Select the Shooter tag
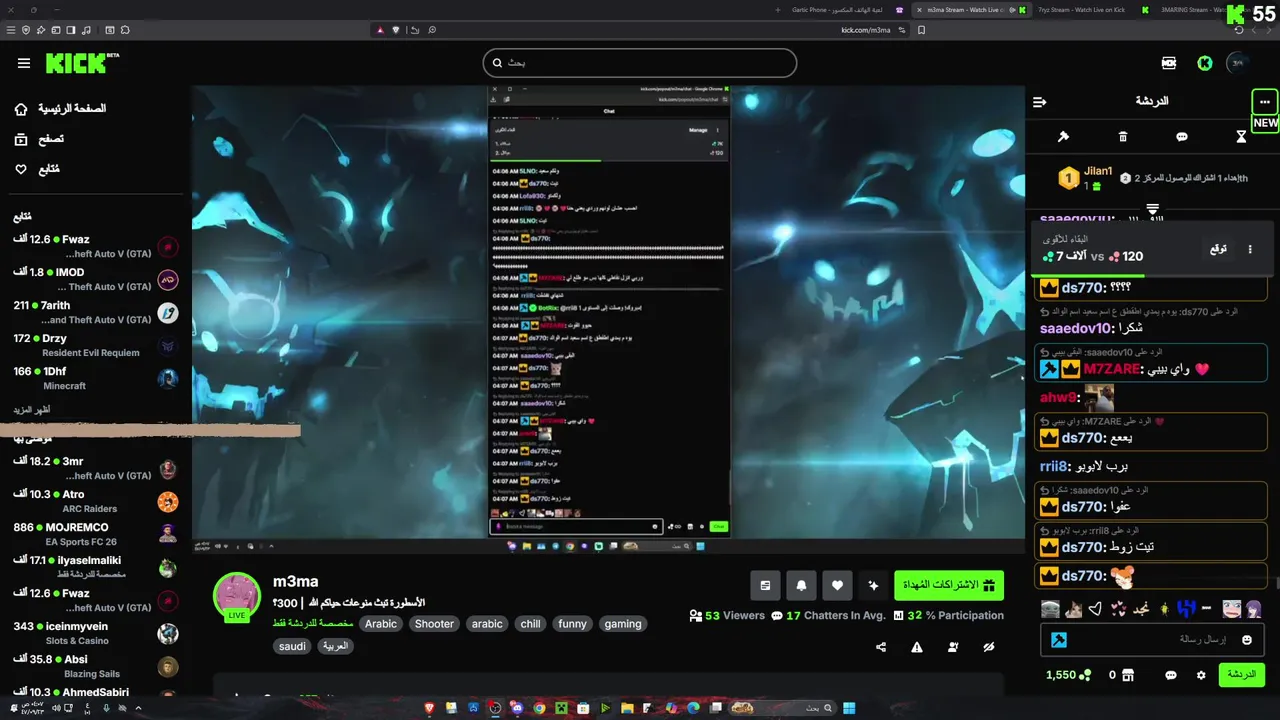The width and height of the screenshot is (1280, 720). [434, 624]
